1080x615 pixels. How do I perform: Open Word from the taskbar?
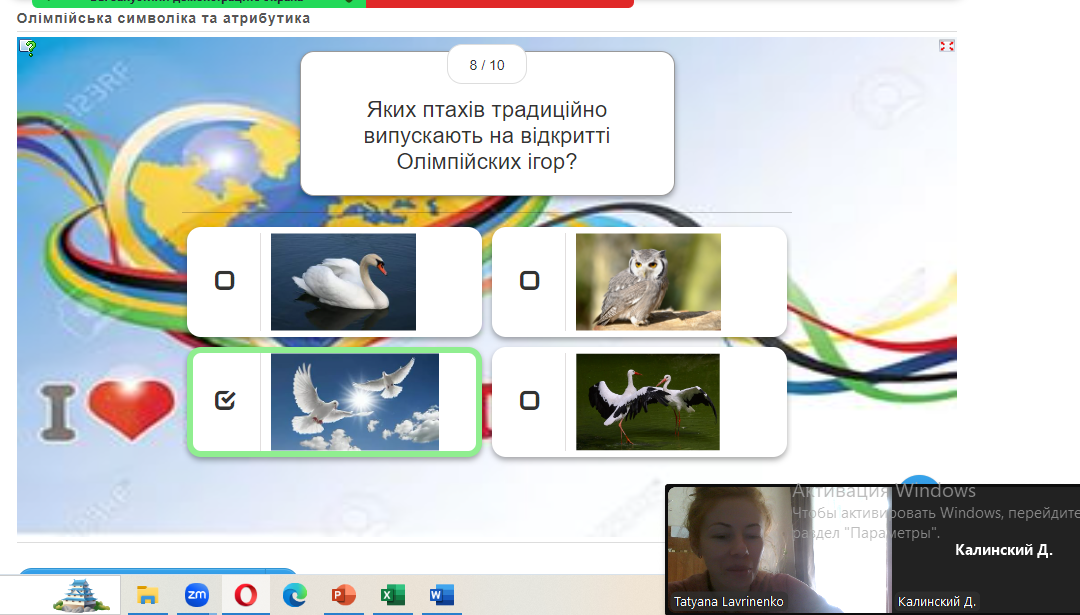pyautogui.click(x=441, y=594)
